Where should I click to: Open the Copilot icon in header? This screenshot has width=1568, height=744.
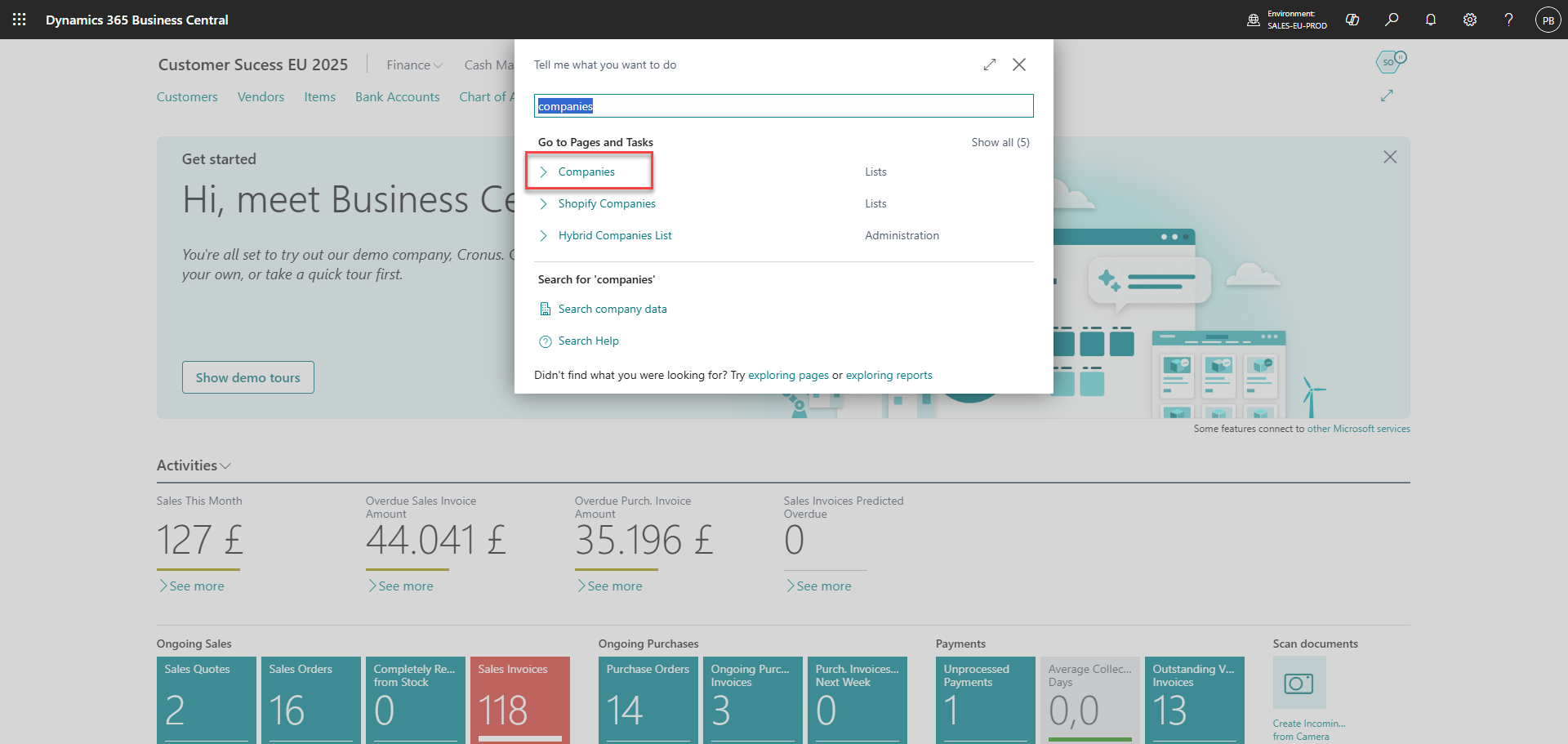[x=1352, y=20]
